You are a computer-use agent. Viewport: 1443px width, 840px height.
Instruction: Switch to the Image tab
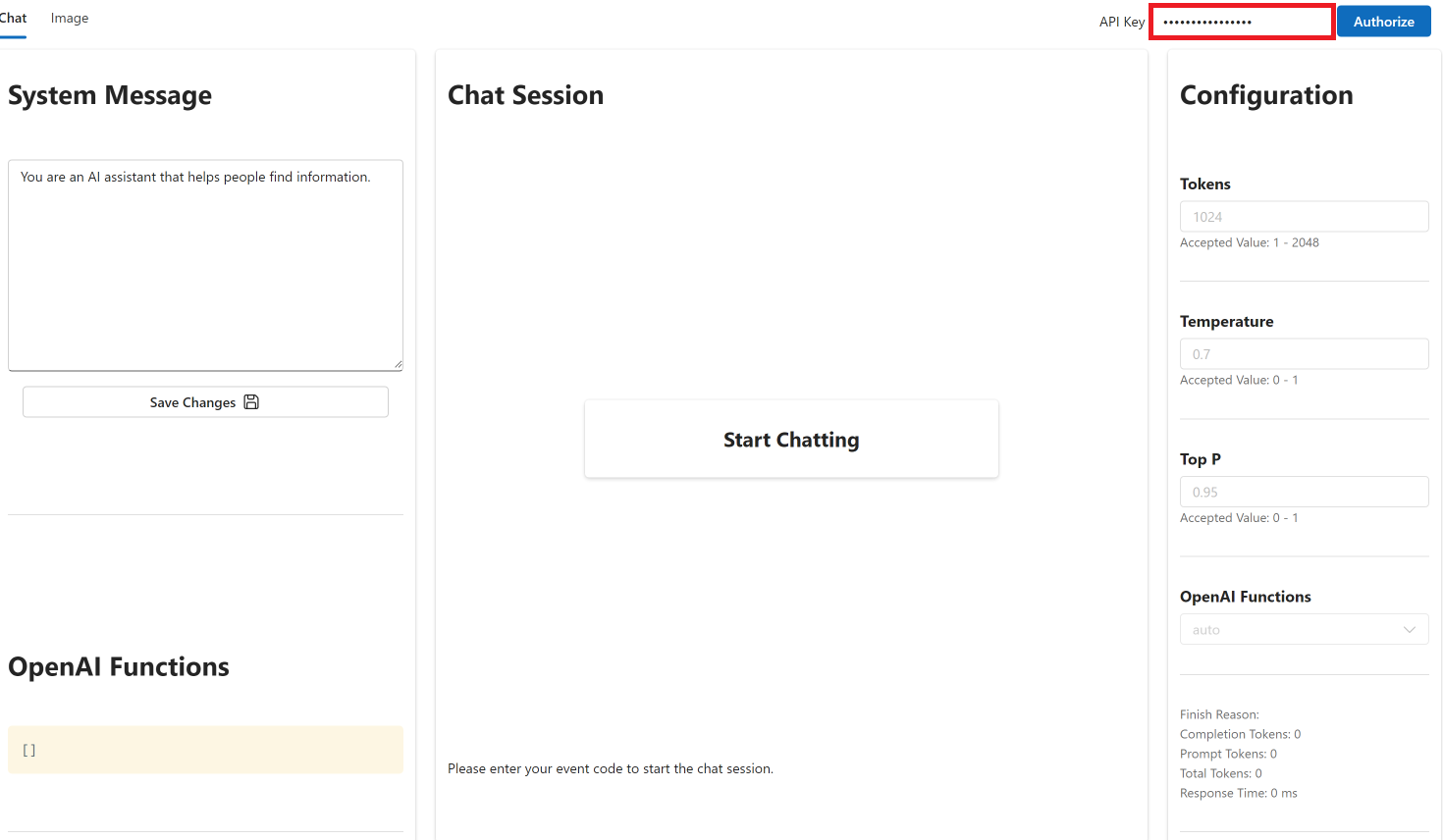(70, 18)
